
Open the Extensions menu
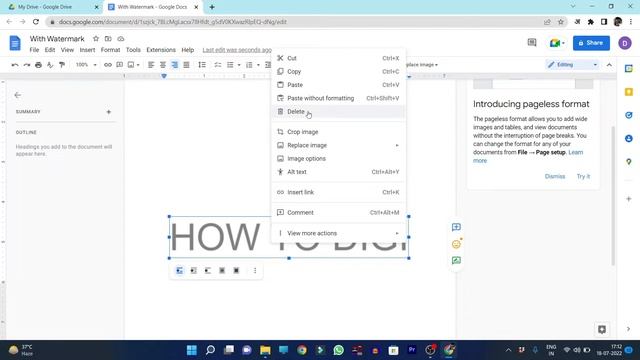click(x=161, y=50)
